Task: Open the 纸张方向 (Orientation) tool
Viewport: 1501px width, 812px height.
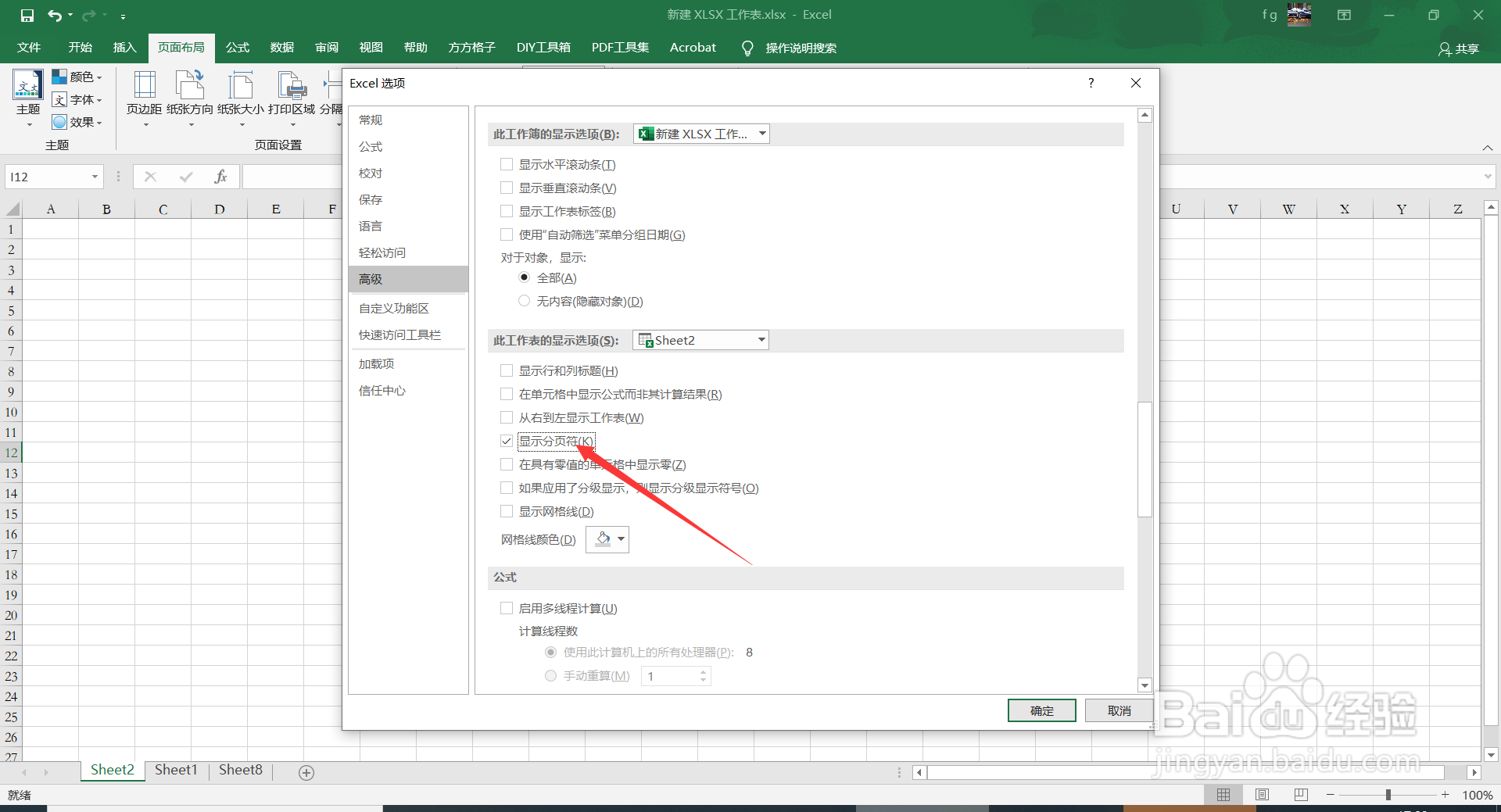Action: pyautogui.click(x=189, y=94)
